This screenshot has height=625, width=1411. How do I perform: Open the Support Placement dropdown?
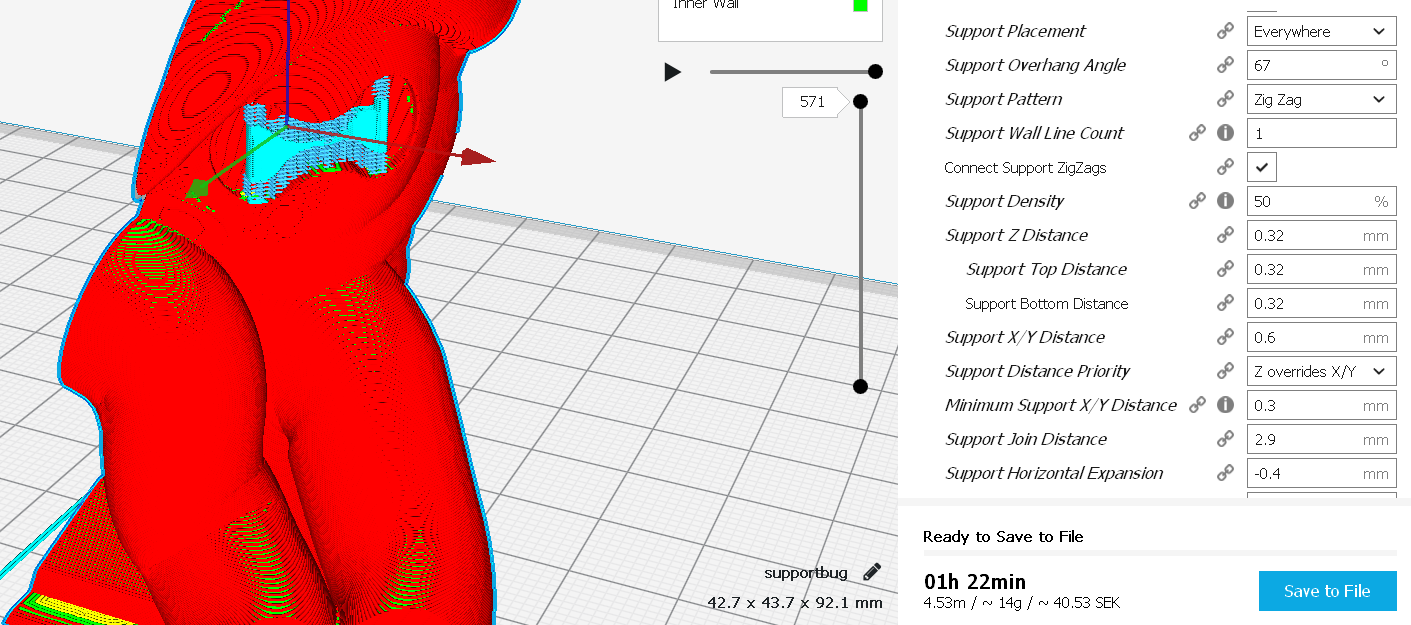pos(1321,31)
